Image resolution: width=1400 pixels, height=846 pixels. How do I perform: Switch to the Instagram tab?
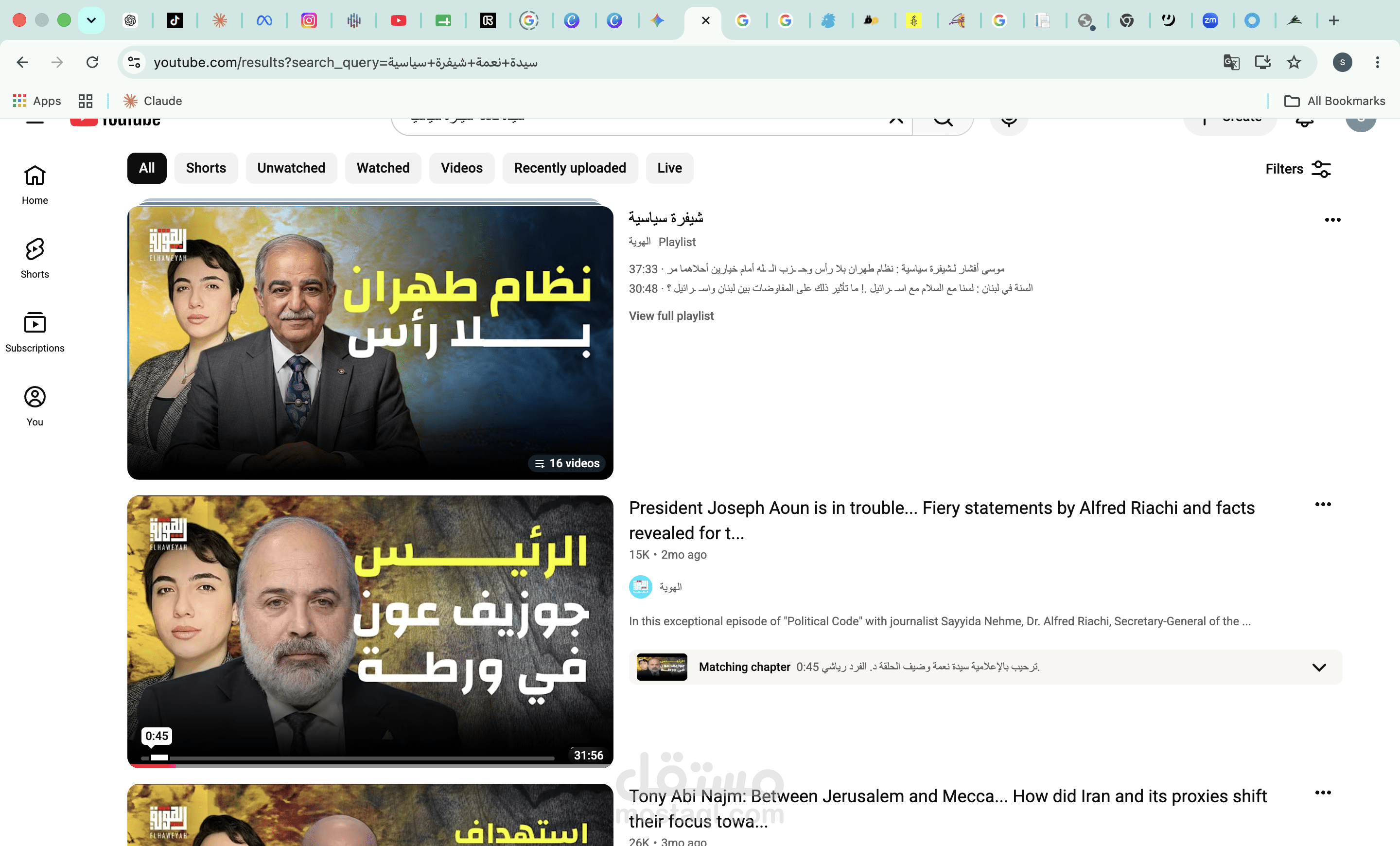[x=309, y=21]
